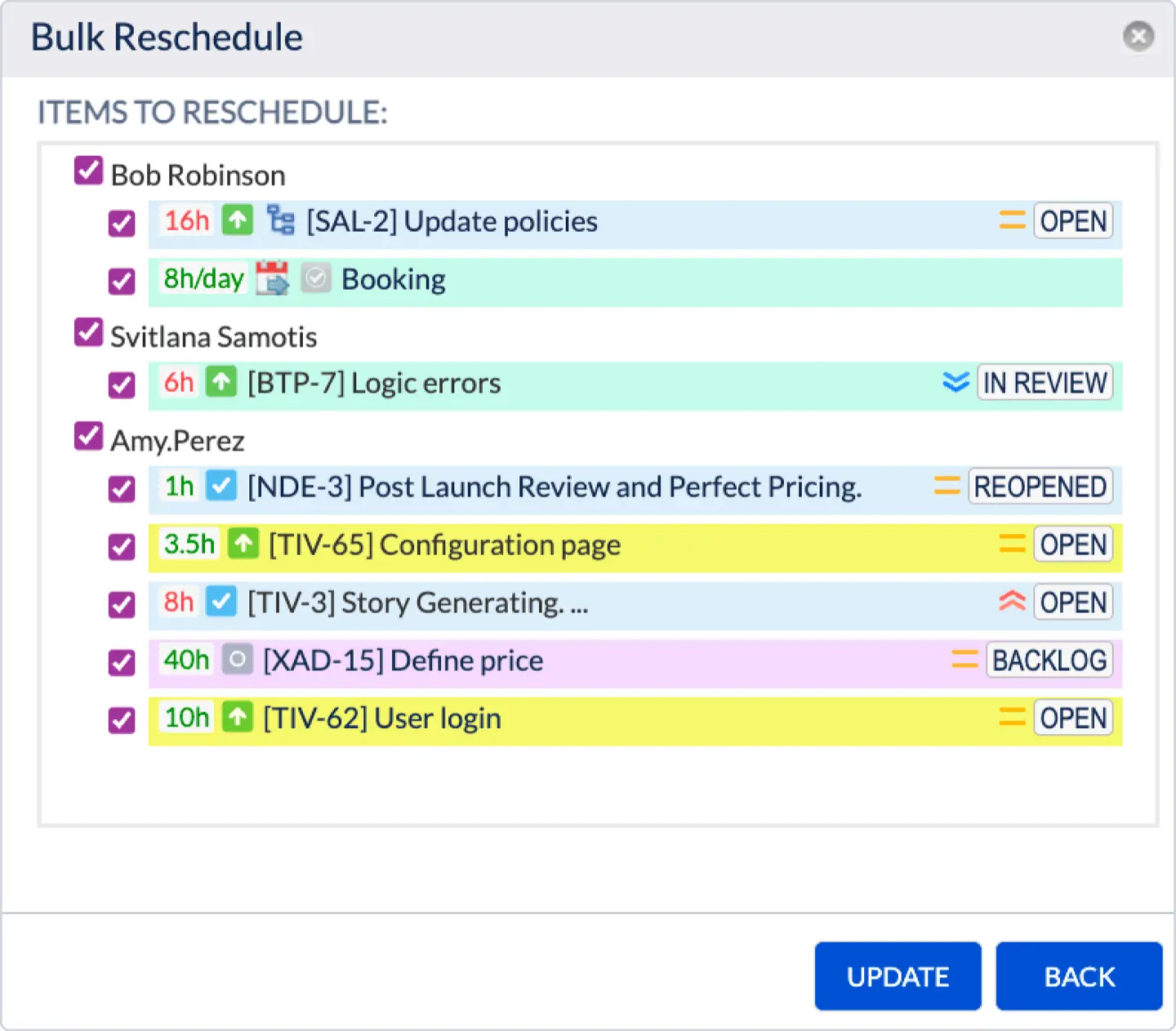Click the UPDATE button

[898, 976]
